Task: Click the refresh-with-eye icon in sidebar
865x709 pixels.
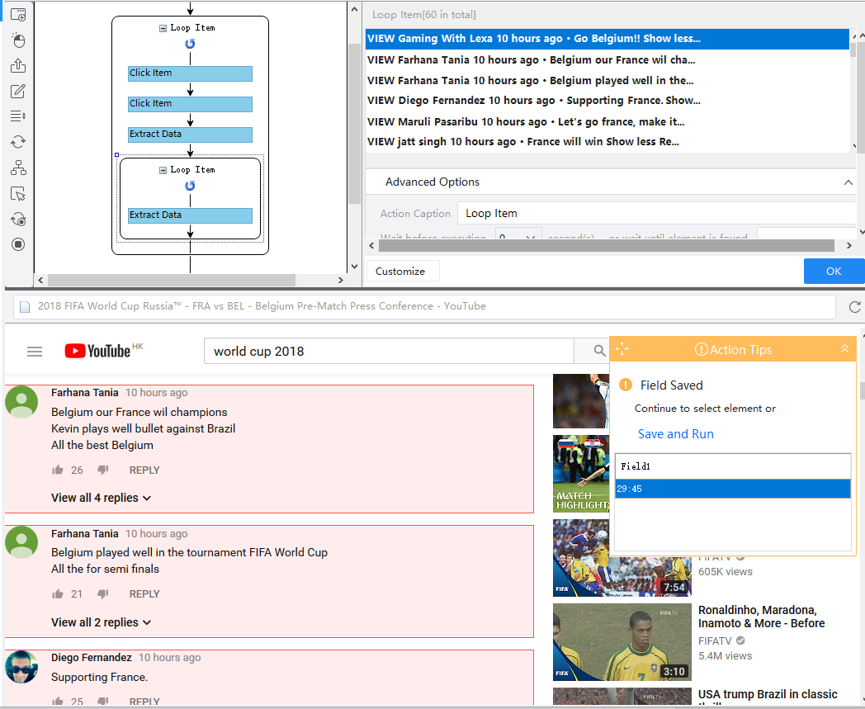Action: pos(18,219)
